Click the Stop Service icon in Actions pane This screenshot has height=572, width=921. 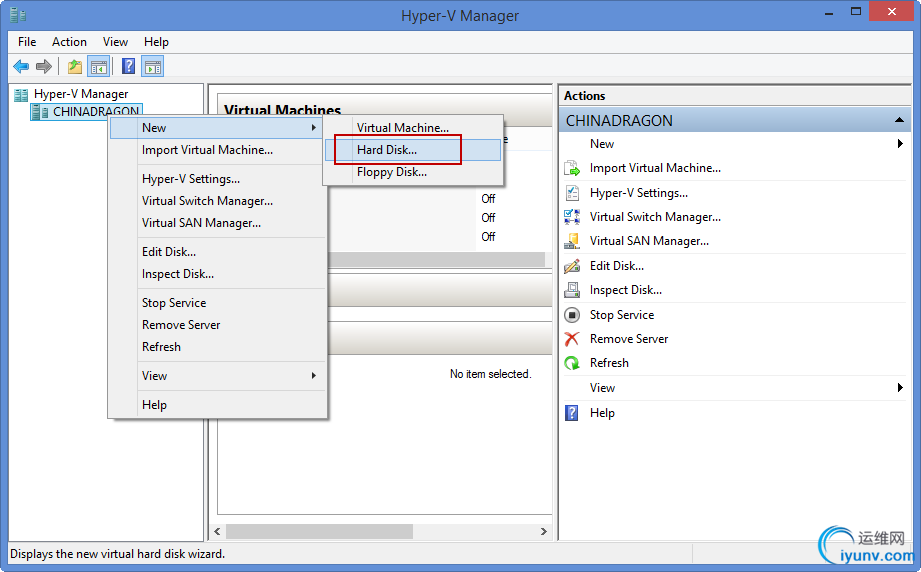[572, 315]
